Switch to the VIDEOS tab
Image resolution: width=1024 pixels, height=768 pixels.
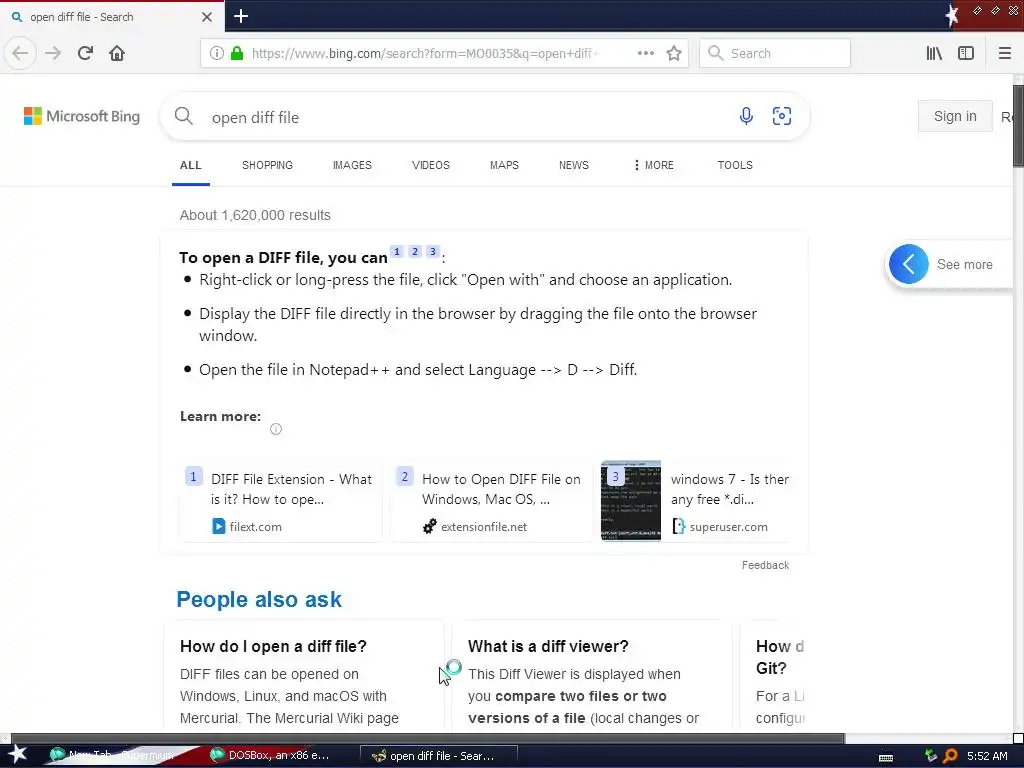coord(430,165)
